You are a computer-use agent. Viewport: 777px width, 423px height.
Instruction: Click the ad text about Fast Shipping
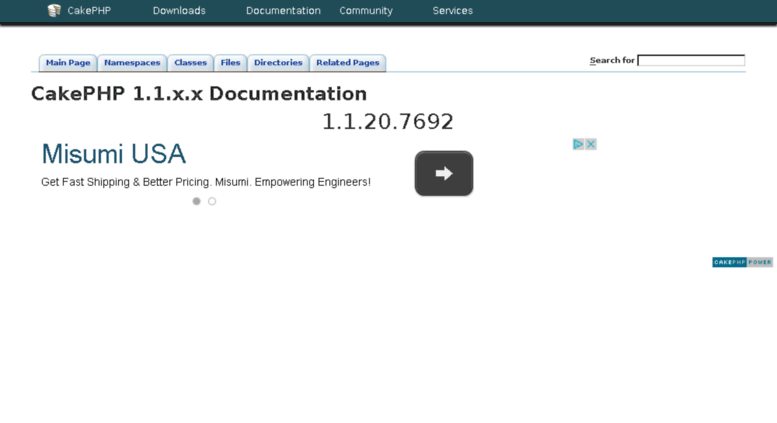pyautogui.click(x=206, y=182)
